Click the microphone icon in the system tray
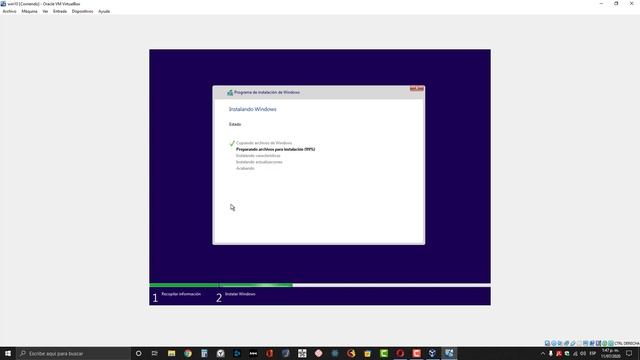 551,353
